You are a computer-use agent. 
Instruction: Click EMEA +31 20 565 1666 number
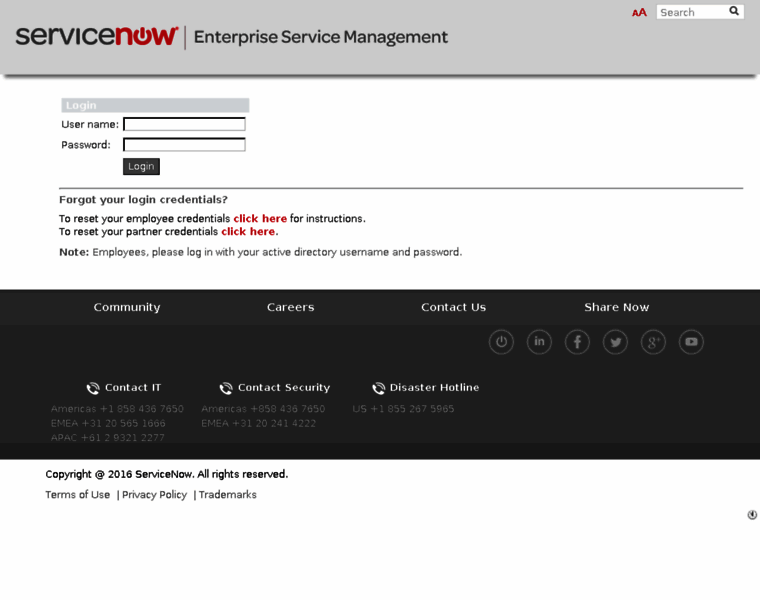(x=108, y=424)
